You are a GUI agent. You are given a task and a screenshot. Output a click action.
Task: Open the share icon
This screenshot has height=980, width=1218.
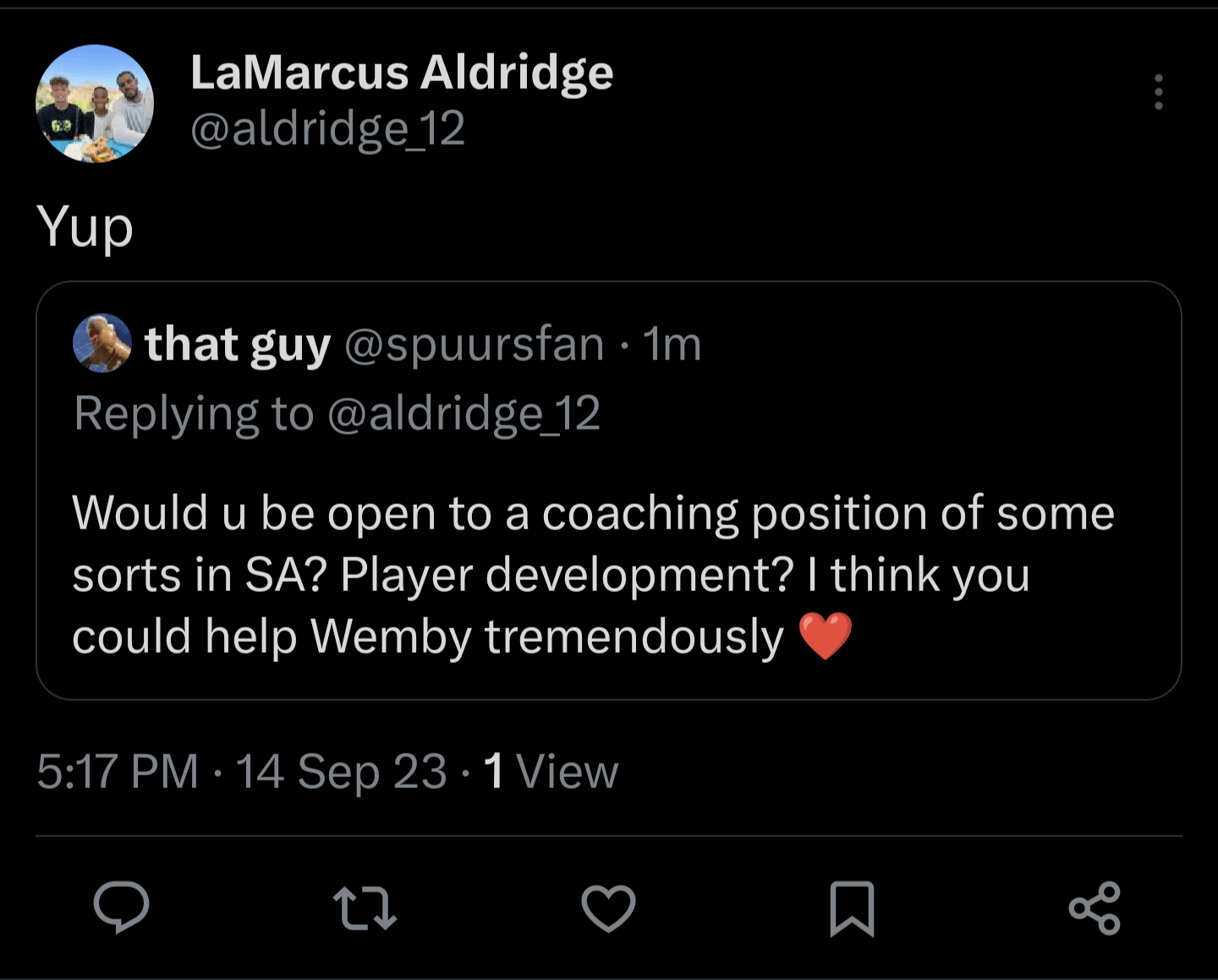tap(1095, 908)
